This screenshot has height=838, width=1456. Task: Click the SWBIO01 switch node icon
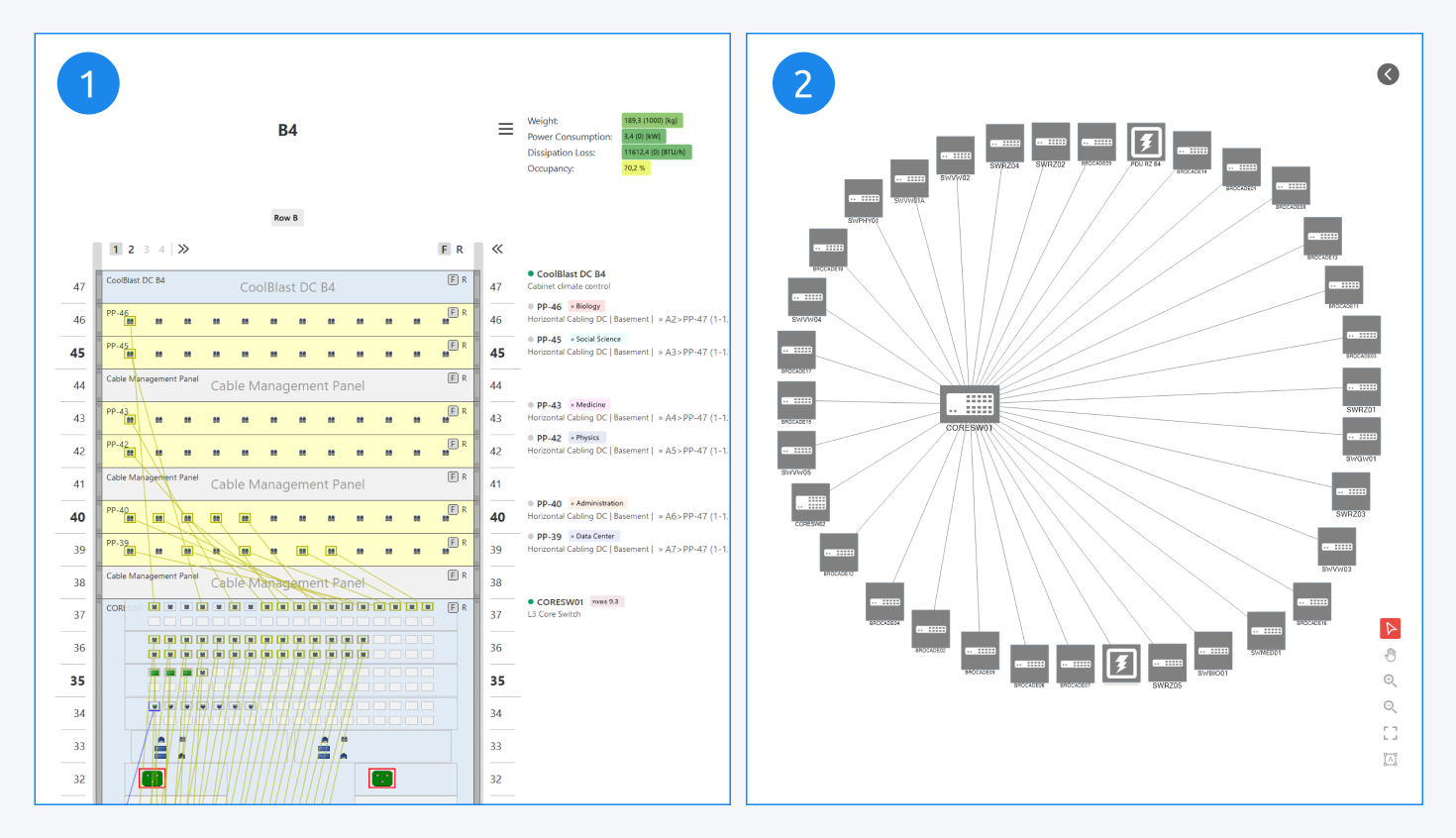point(1212,649)
